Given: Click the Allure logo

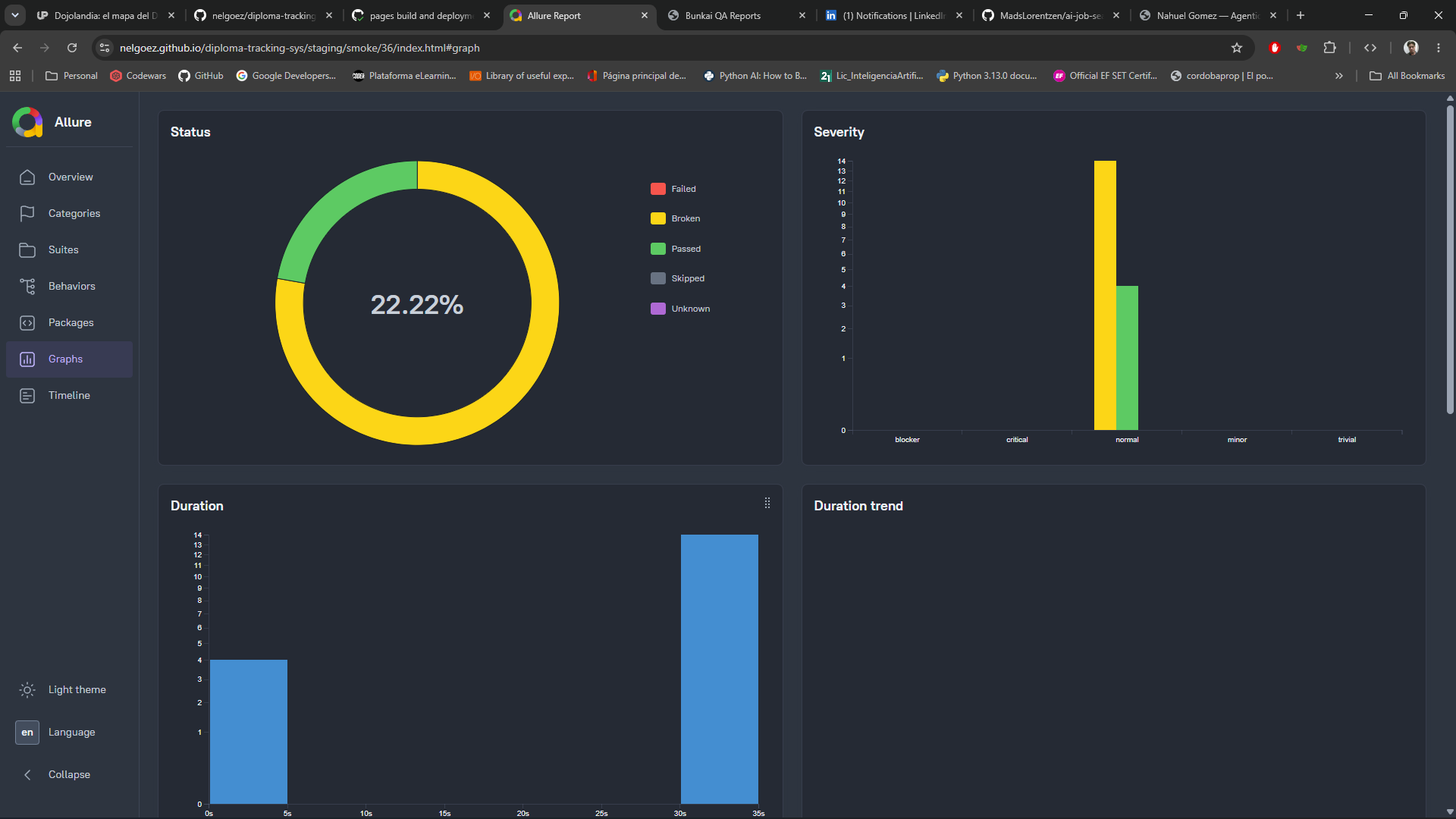Looking at the screenshot, I should coord(28,122).
